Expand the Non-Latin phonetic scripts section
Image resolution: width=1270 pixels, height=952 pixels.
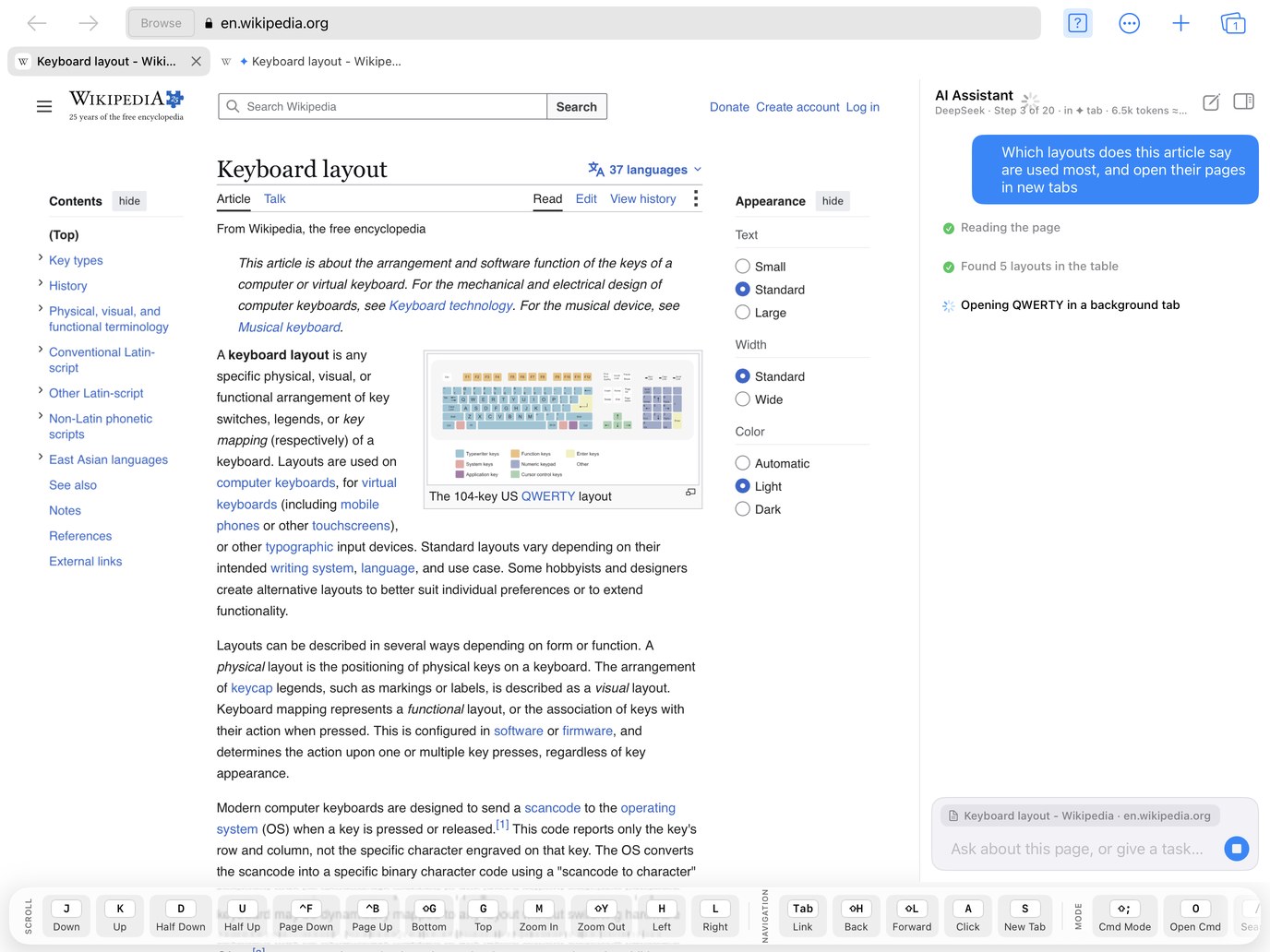[x=41, y=416]
